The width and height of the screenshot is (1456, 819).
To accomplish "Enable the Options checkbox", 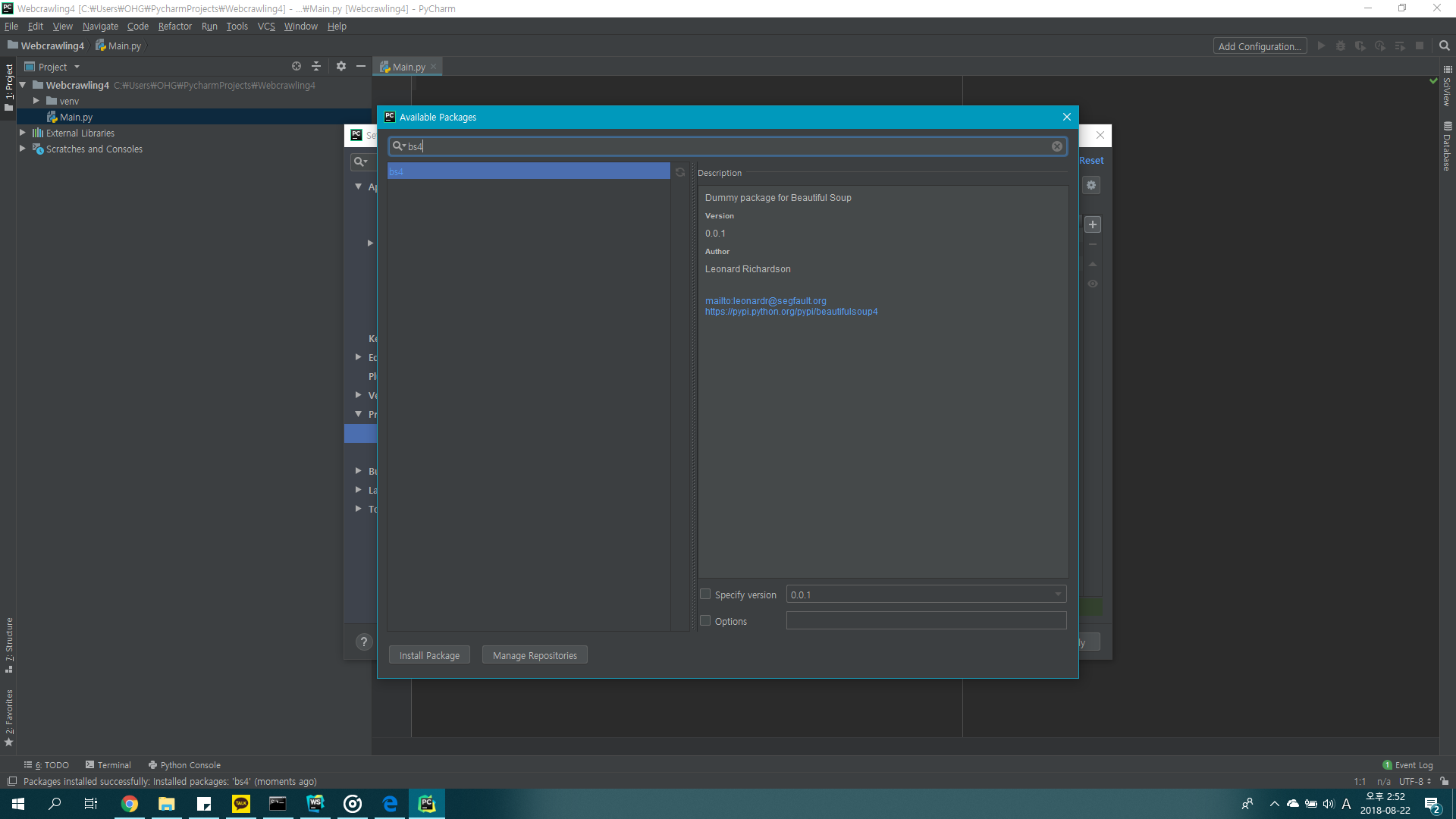I will [705, 620].
